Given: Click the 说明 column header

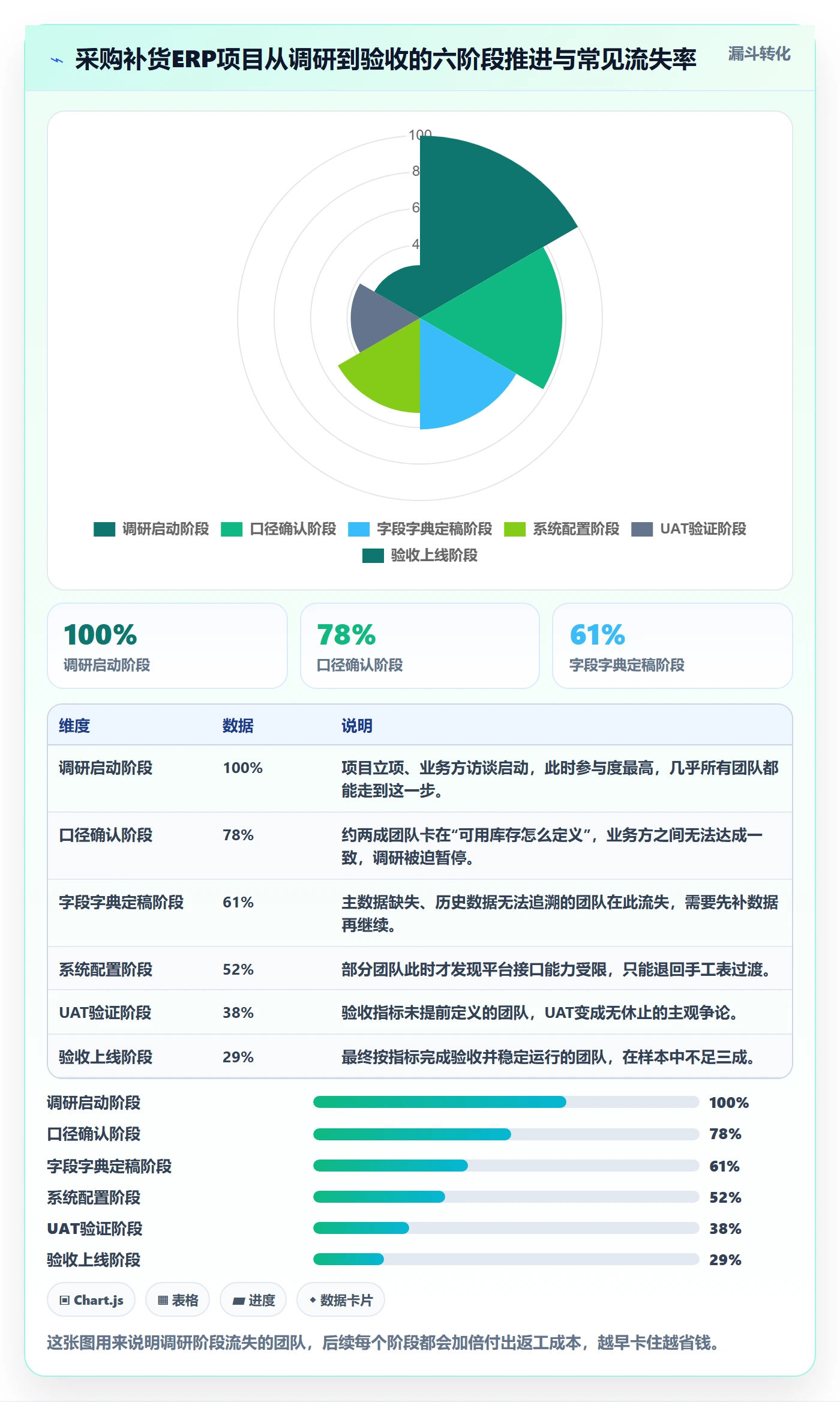Looking at the screenshot, I should click(357, 726).
